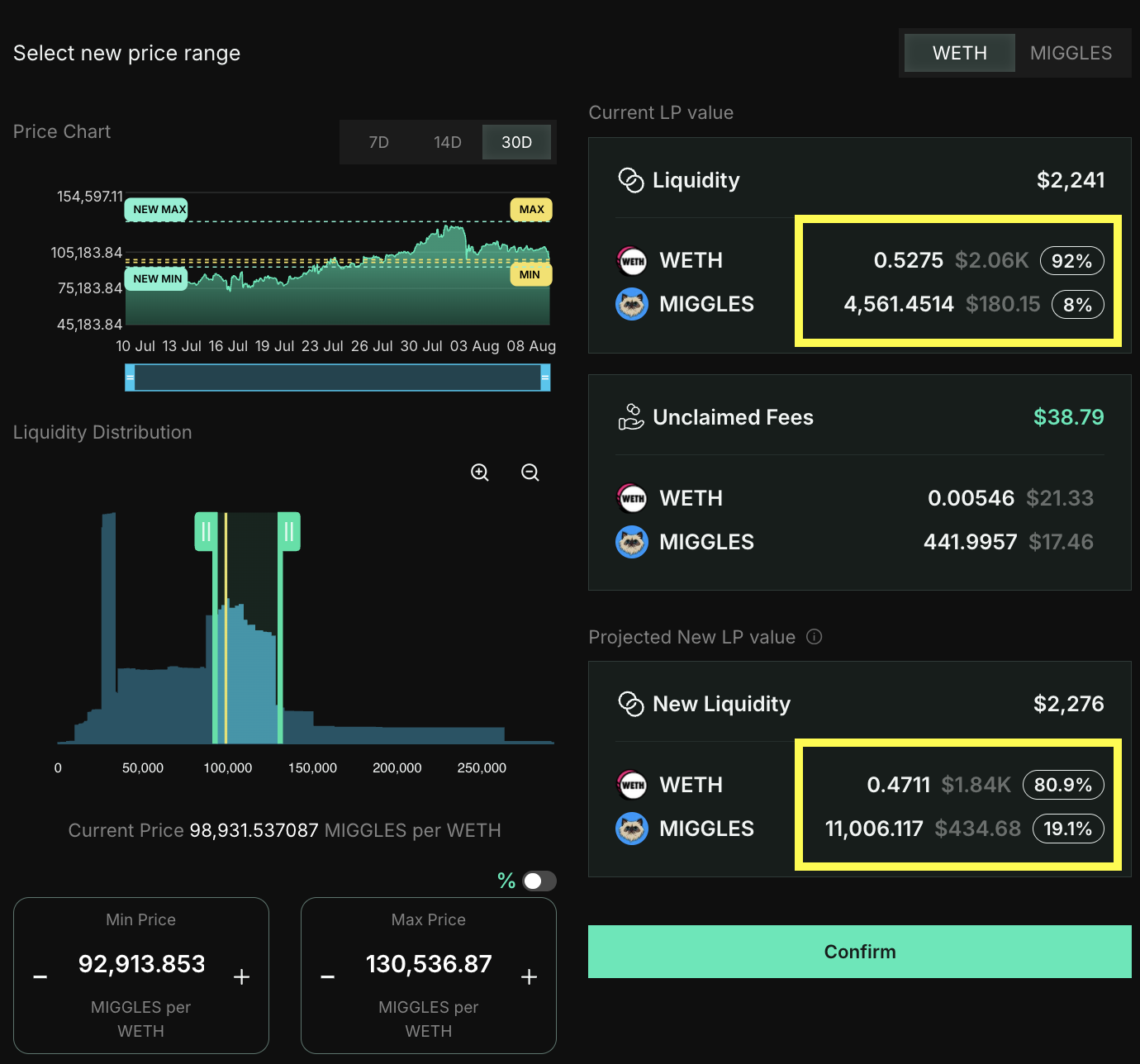
Task: Toggle the percentage display switch
Action: [x=538, y=881]
